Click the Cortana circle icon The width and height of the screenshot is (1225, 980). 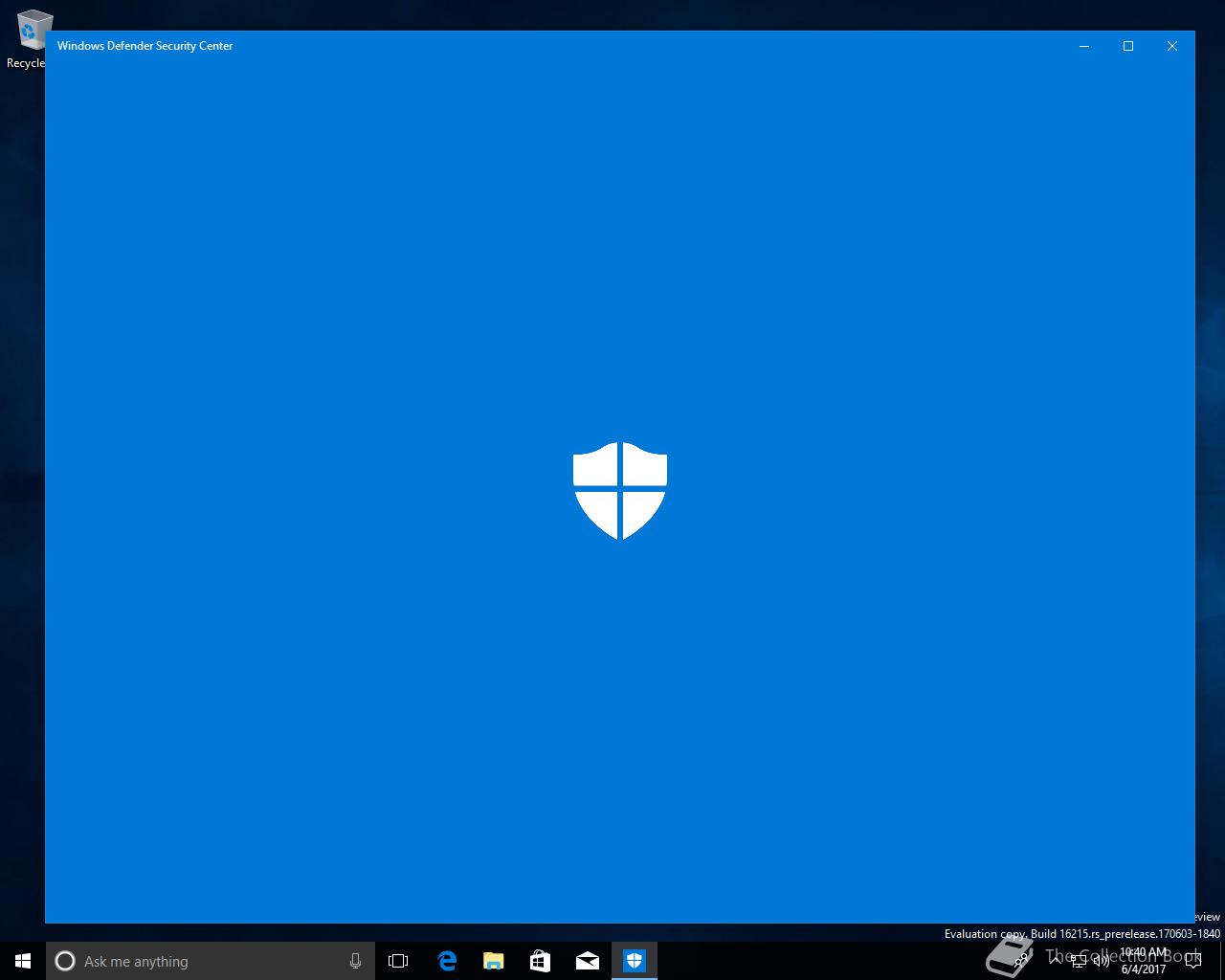pos(65,961)
